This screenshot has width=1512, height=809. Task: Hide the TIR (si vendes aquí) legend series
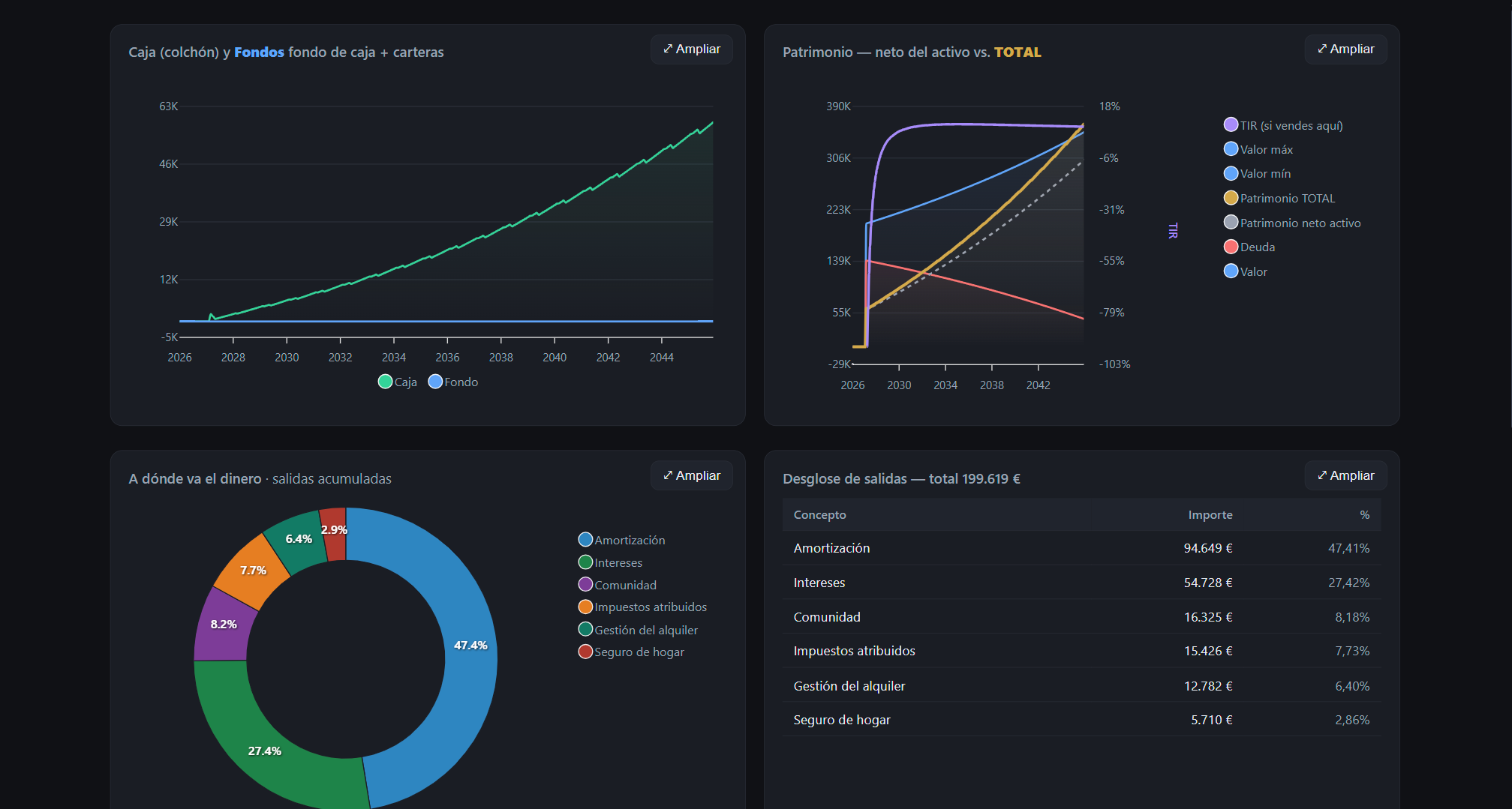pos(1283,126)
